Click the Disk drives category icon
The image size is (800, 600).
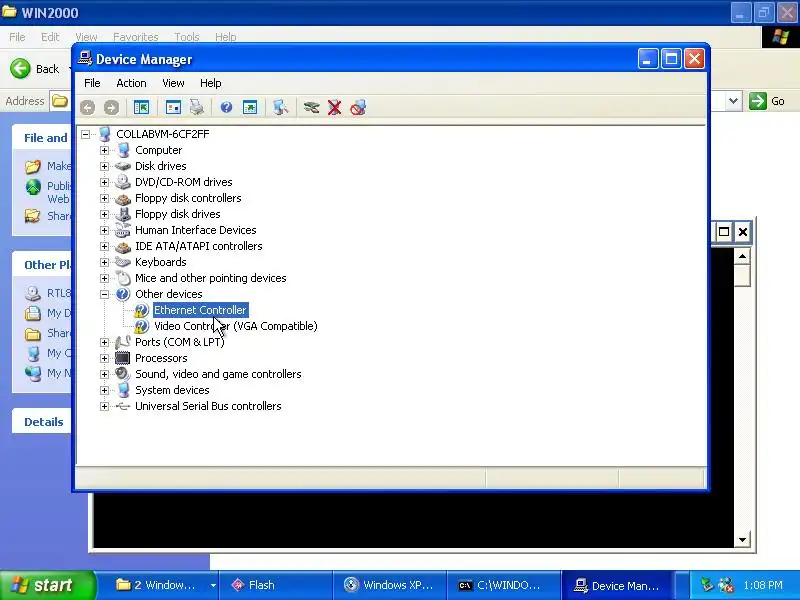123,166
